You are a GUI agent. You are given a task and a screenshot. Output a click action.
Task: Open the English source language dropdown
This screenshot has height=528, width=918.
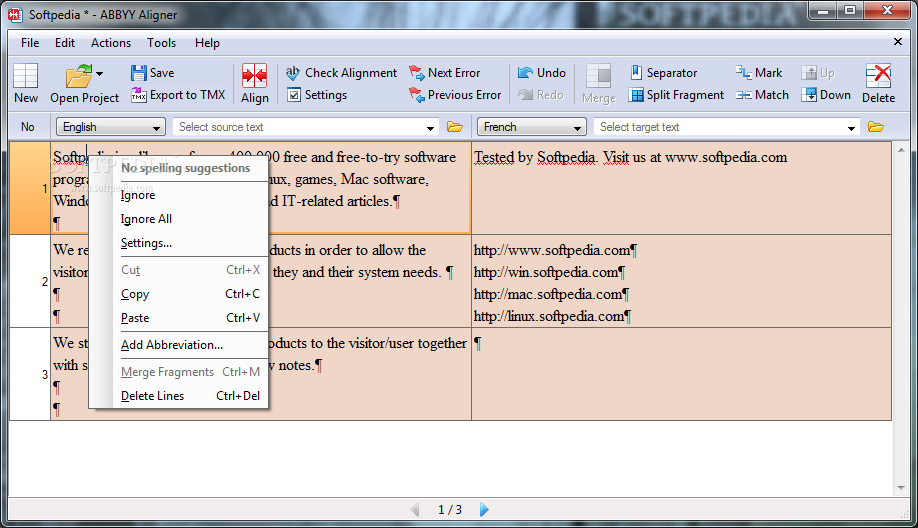pyautogui.click(x=110, y=127)
